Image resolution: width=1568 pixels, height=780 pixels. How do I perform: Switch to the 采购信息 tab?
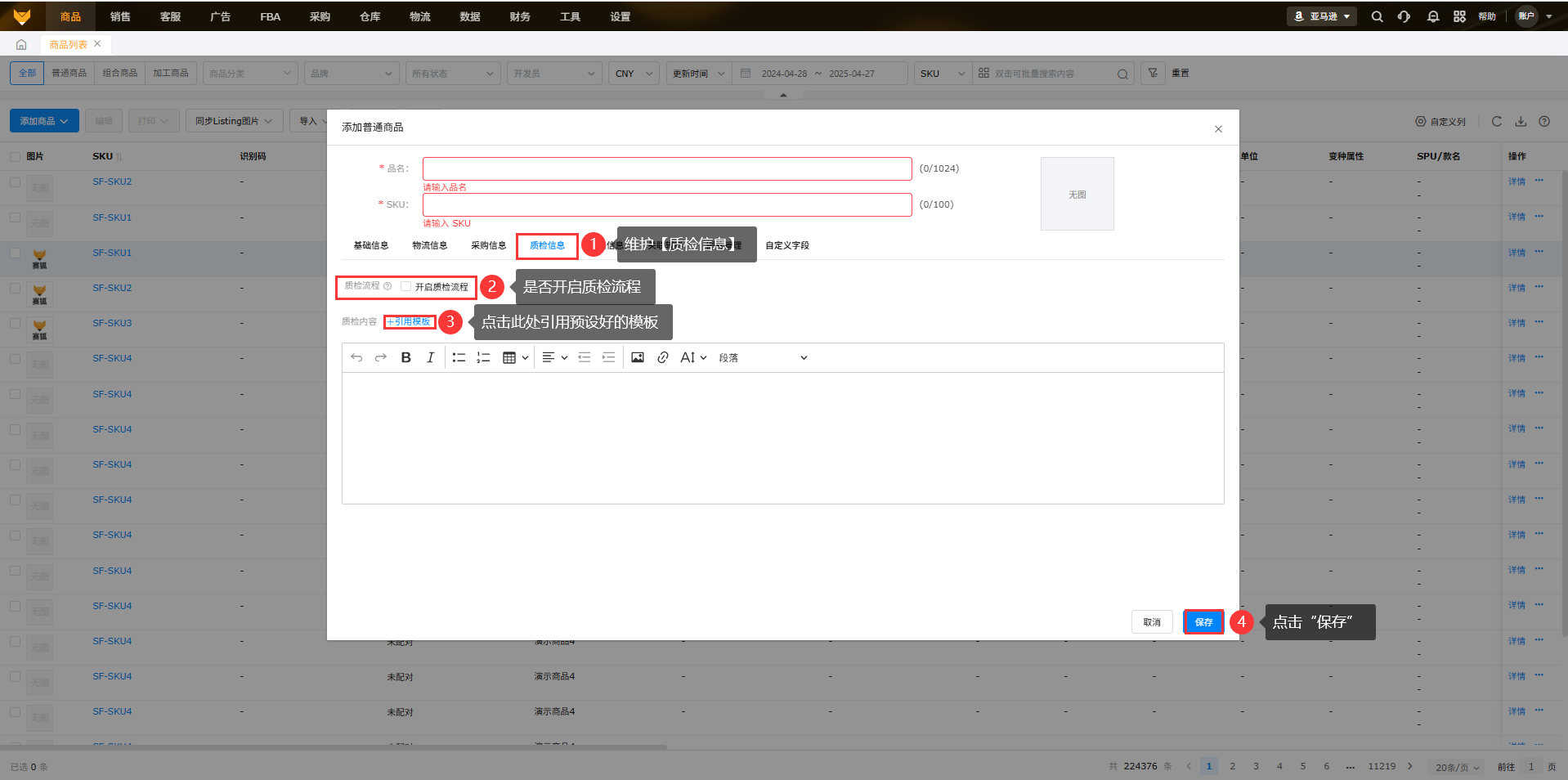tap(488, 245)
